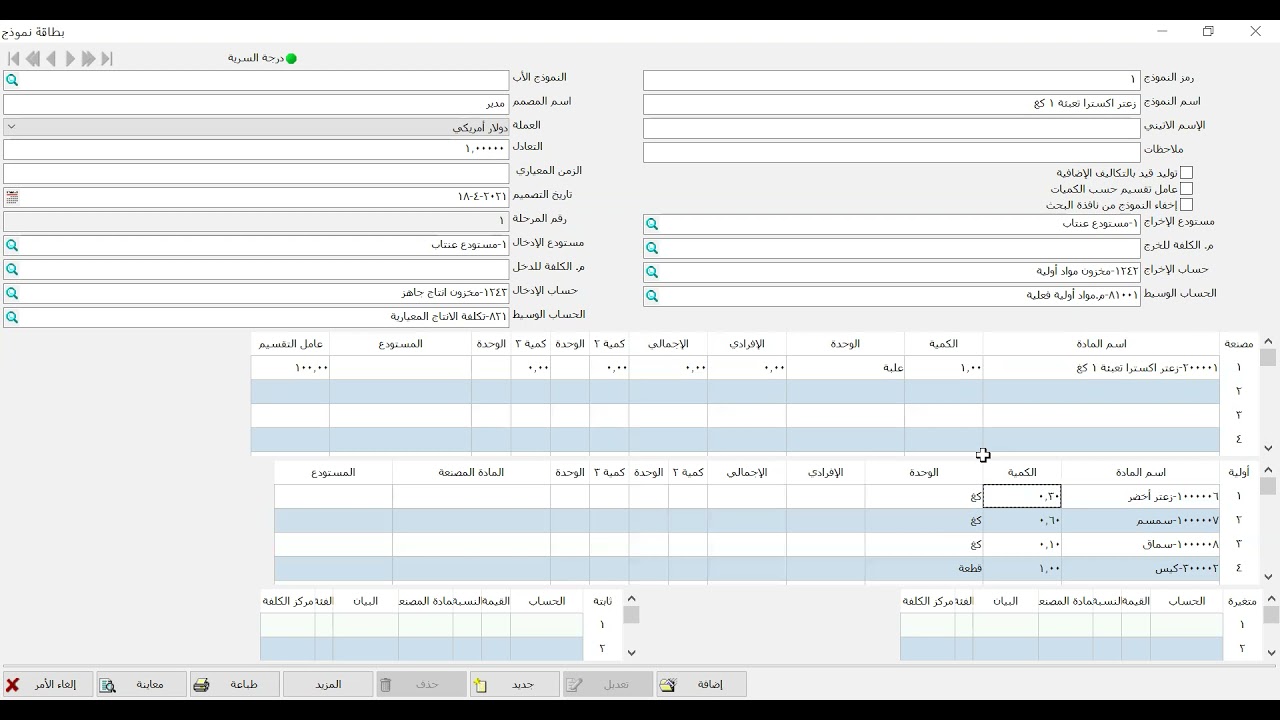Jump back several records with double-left arrow
This screenshot has width=1280, height=720.
coord(33,59)
